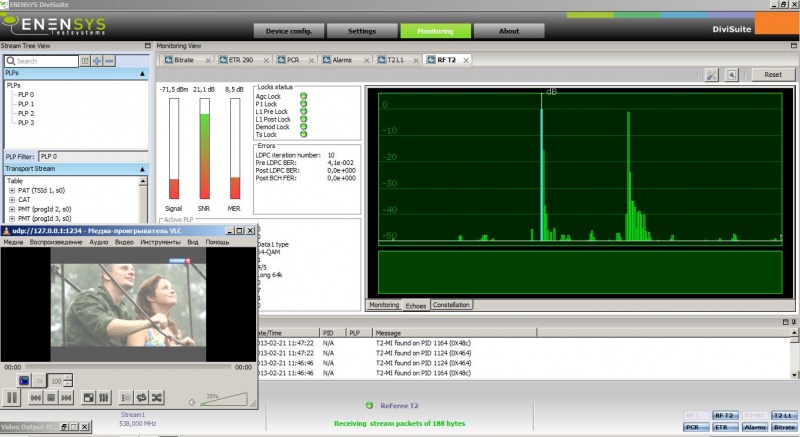Mute audio using the VLC speaker icon
Viewport: 800px width, 437px height.
[x=192, y=402]
